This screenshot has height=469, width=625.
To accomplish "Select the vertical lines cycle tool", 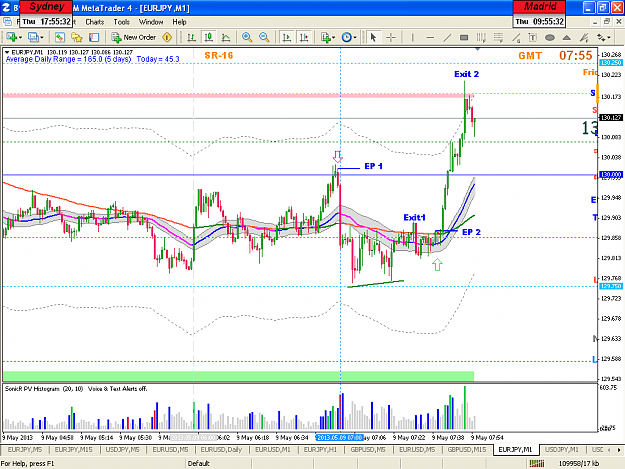I will point(481,37).
